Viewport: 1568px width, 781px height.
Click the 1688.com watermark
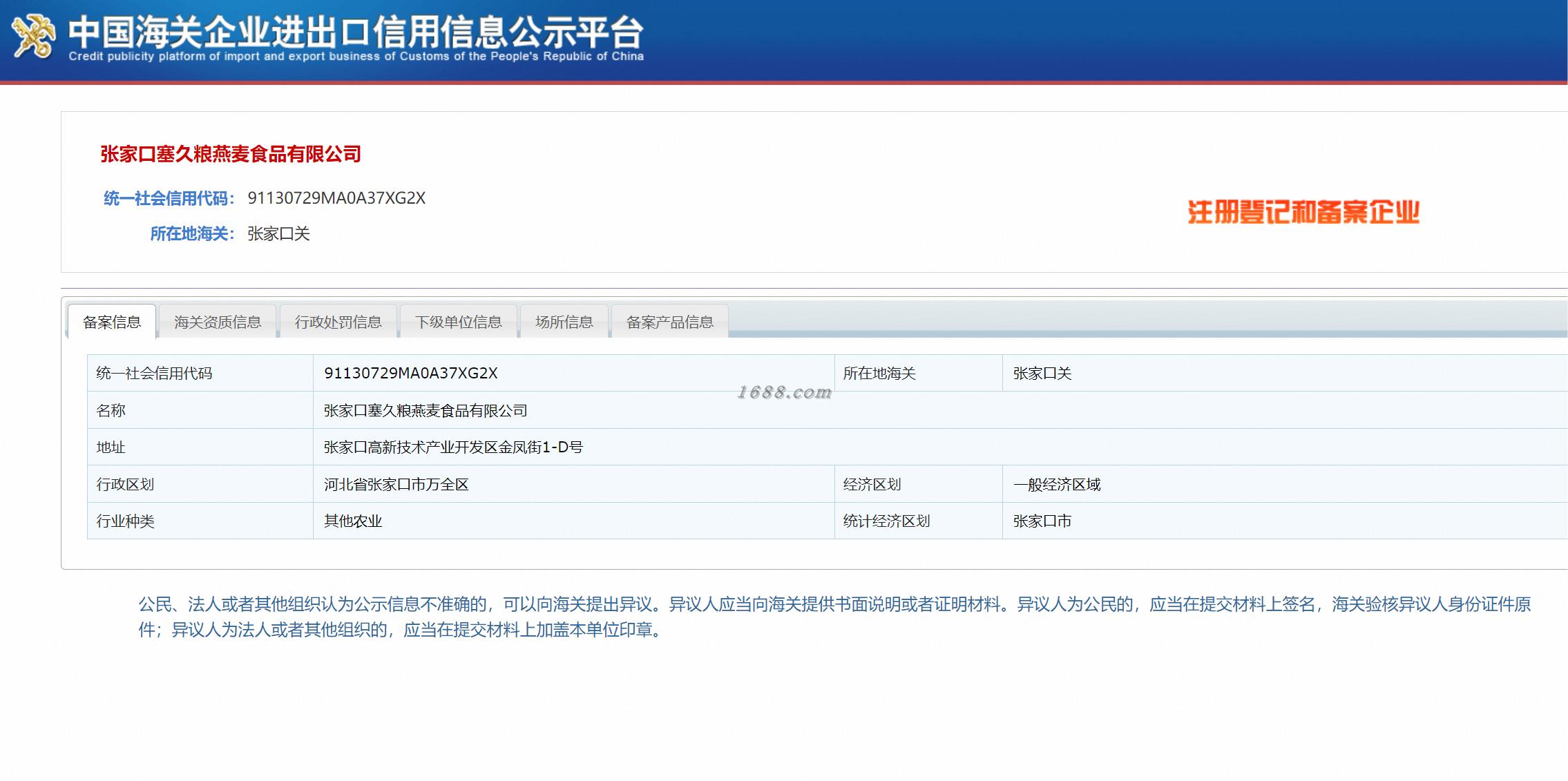coord(784,393)
